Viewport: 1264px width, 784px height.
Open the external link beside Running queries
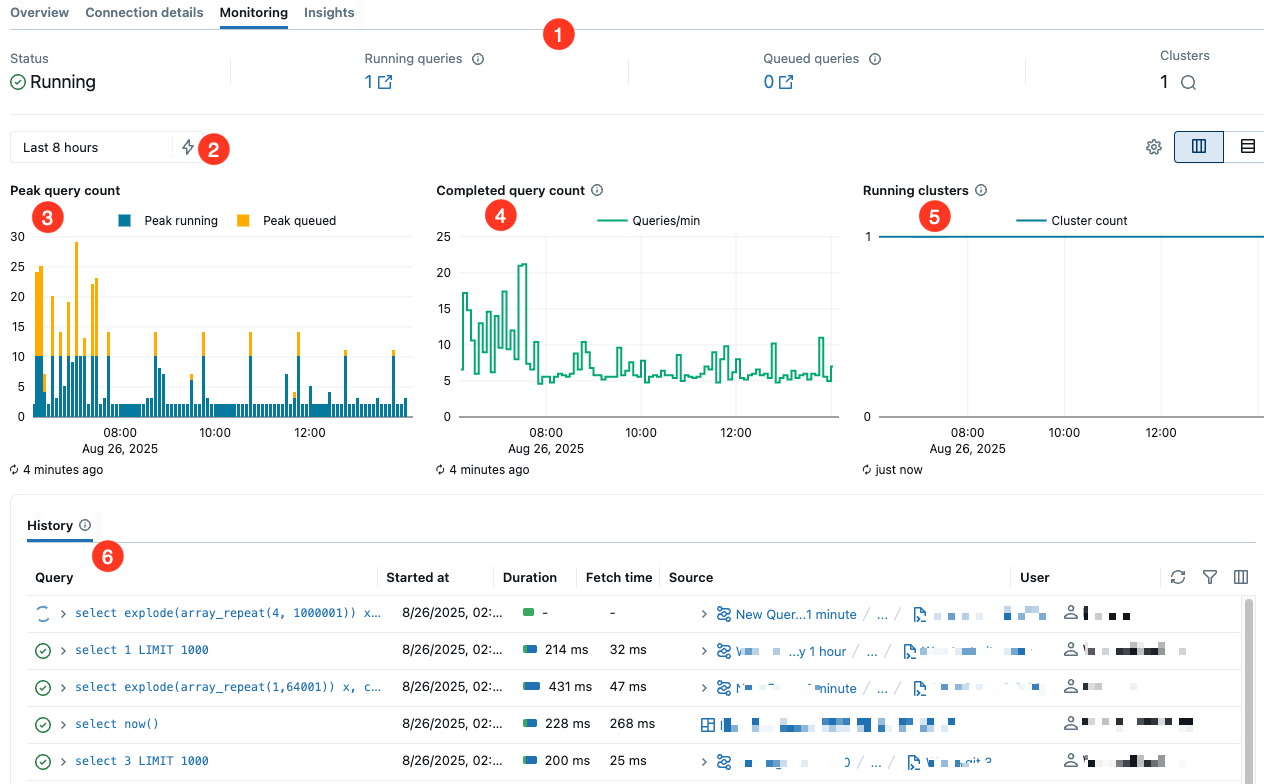pyautogui.click(x=386, y=82)
